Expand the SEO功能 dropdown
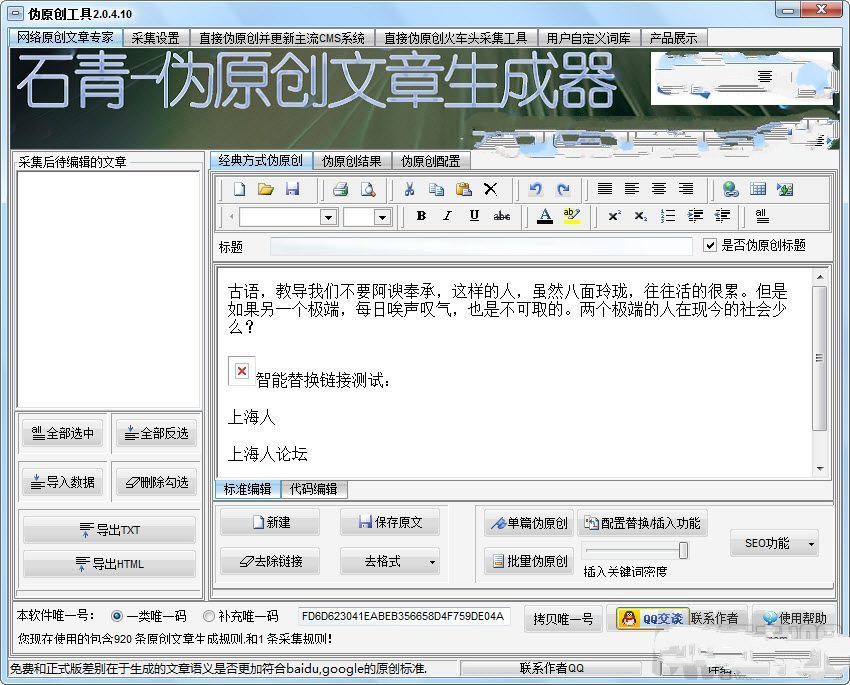 810,544
